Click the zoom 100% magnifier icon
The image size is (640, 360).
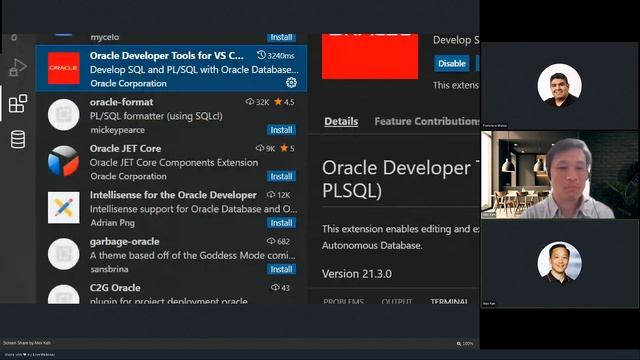click(x=459, y=344)
